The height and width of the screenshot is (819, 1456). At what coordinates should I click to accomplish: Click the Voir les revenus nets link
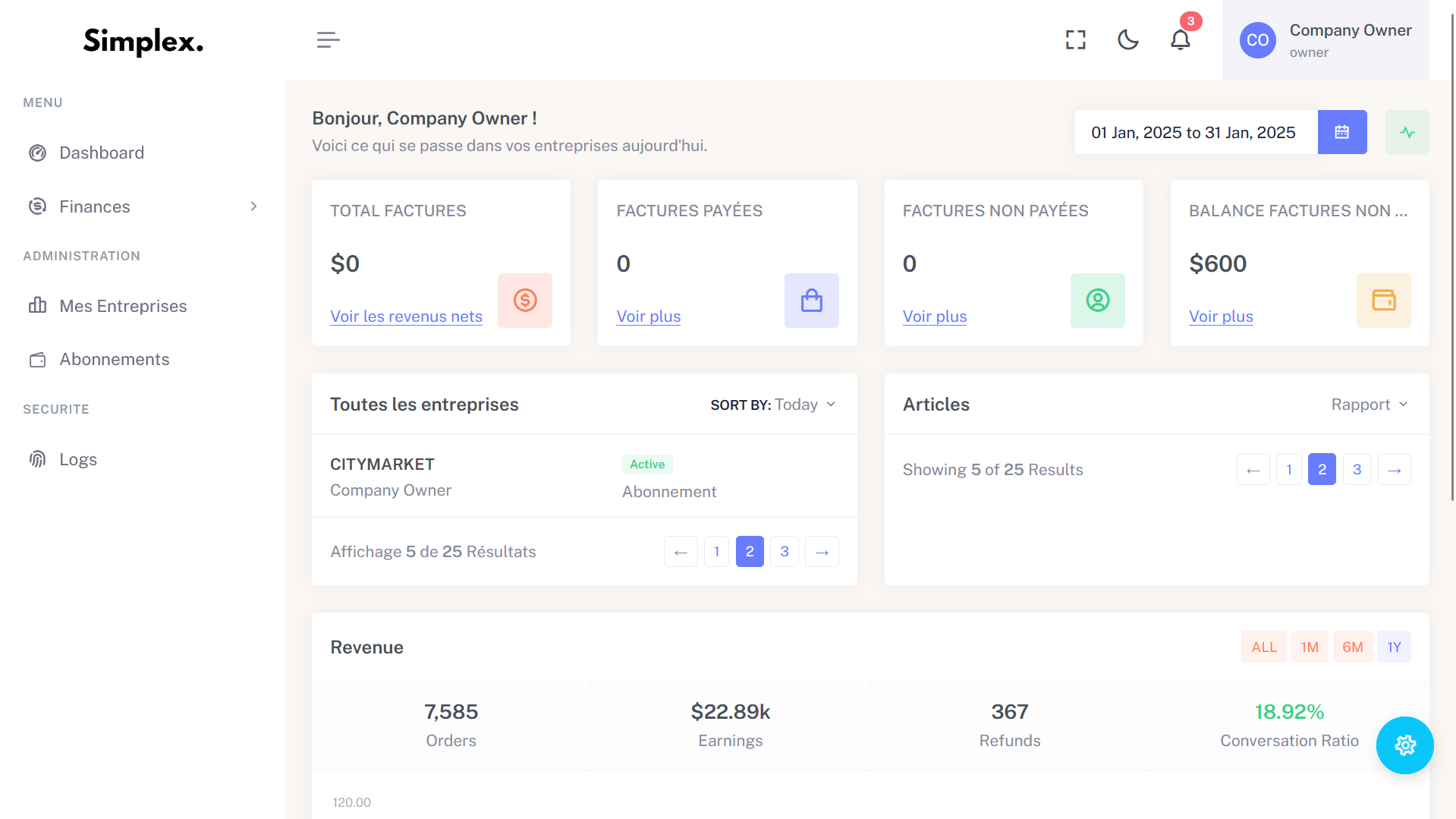[406, 317]
